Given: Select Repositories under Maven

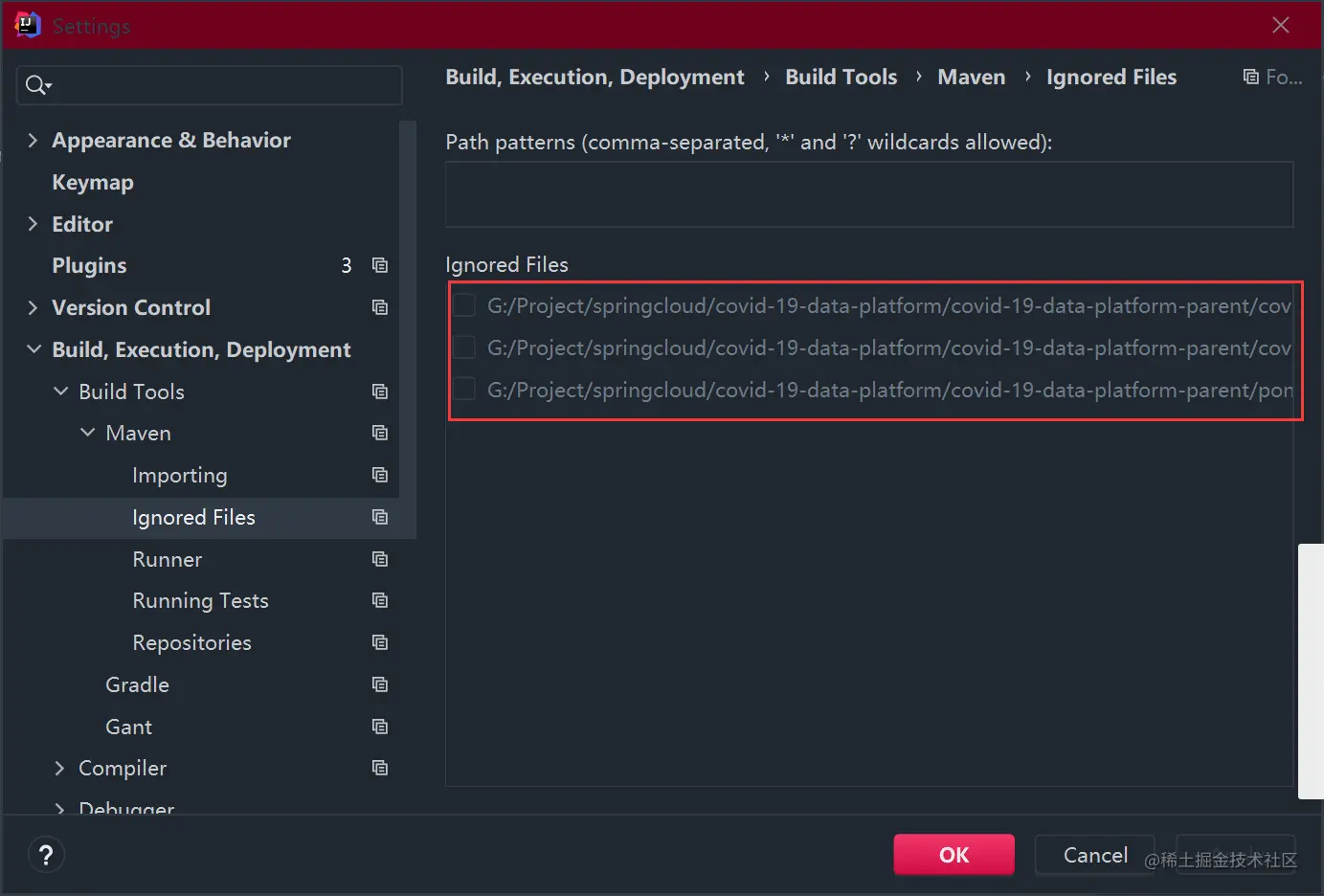Looking at the screenshot, I should pyautogui.click(x=191, y=642).
